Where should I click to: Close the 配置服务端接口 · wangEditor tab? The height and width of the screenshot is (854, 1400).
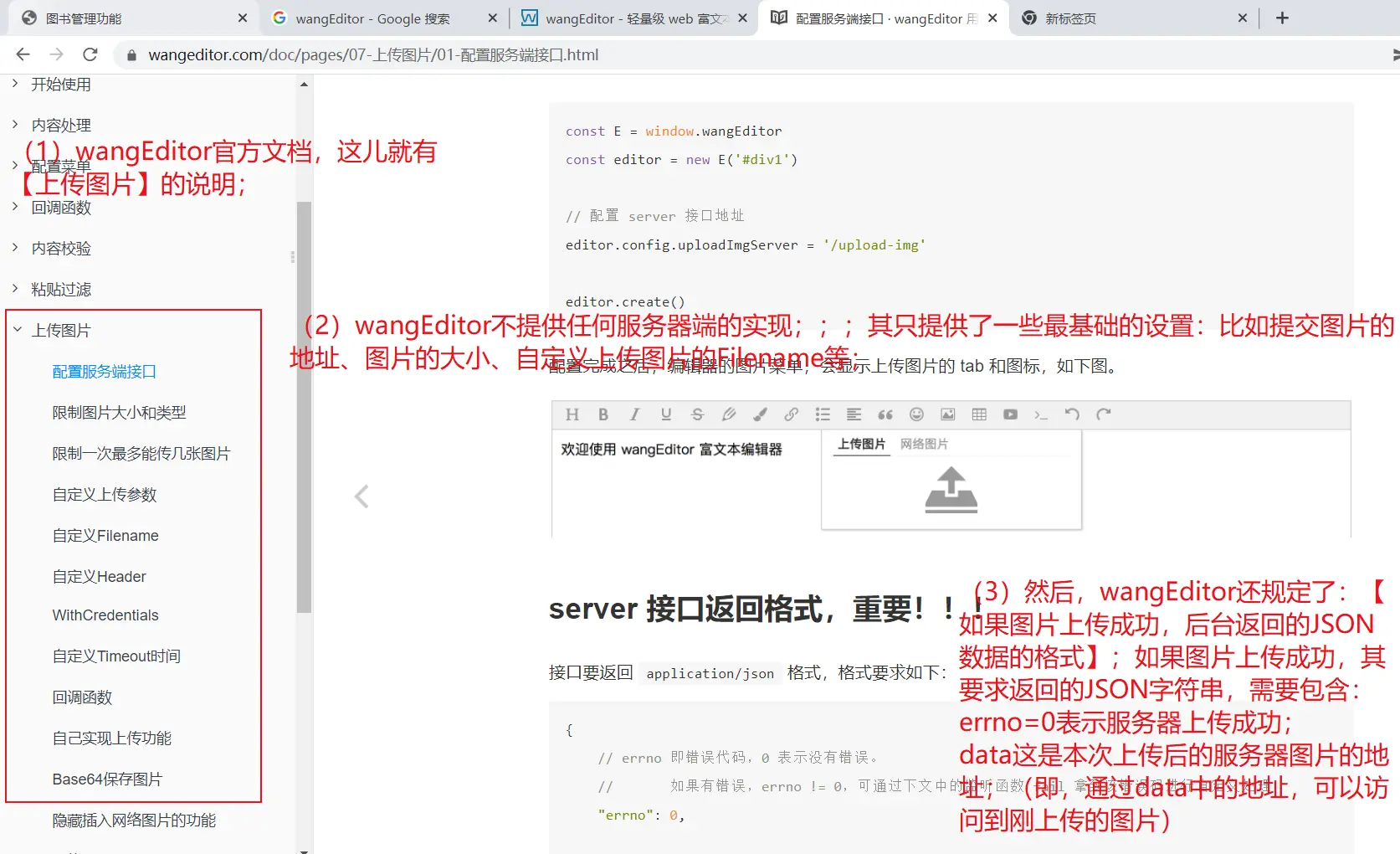(x=992, y=18)
